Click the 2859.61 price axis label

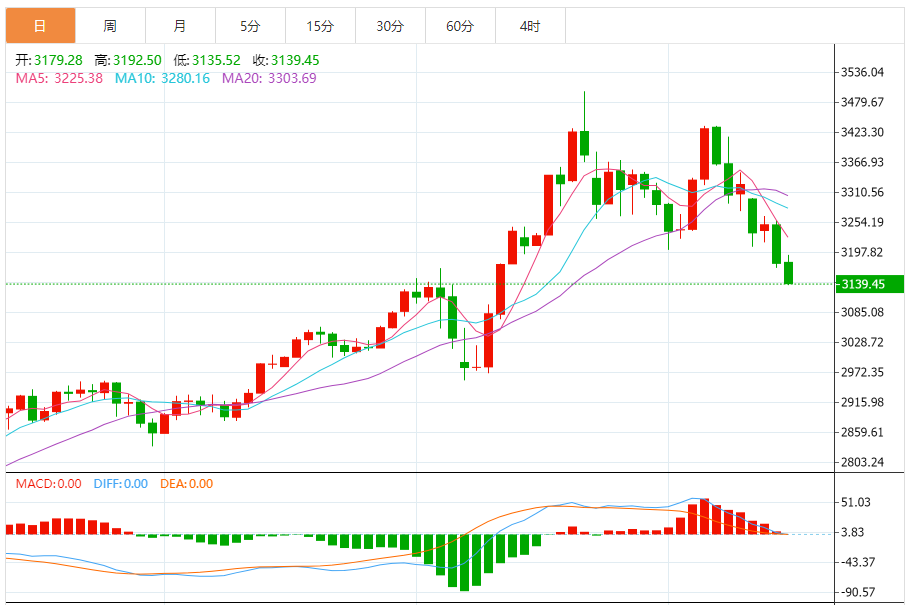[x=862, y=432]
